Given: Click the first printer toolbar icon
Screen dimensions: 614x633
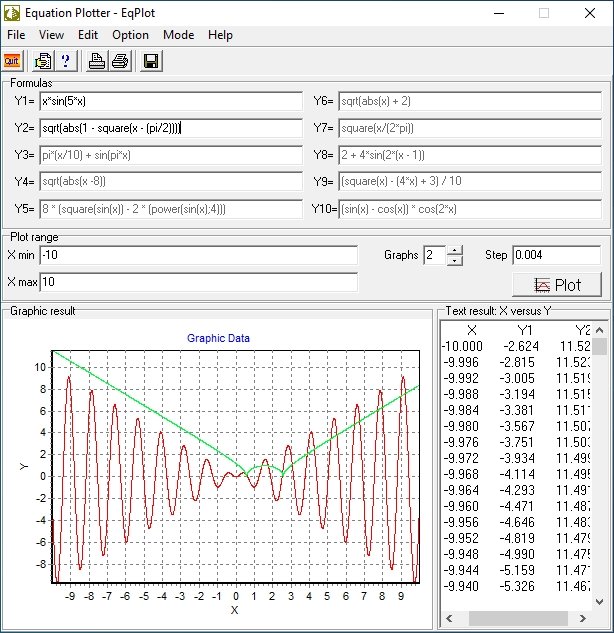Looking at the screenshot, I should pos(97,61).
